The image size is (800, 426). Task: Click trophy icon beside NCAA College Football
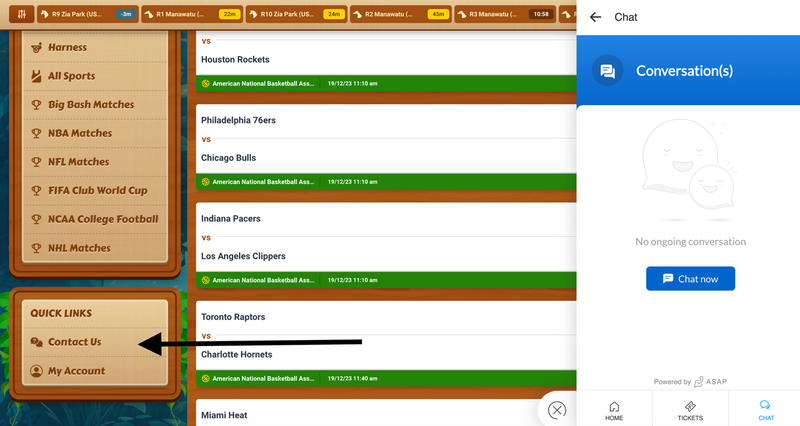click(36, 219)
